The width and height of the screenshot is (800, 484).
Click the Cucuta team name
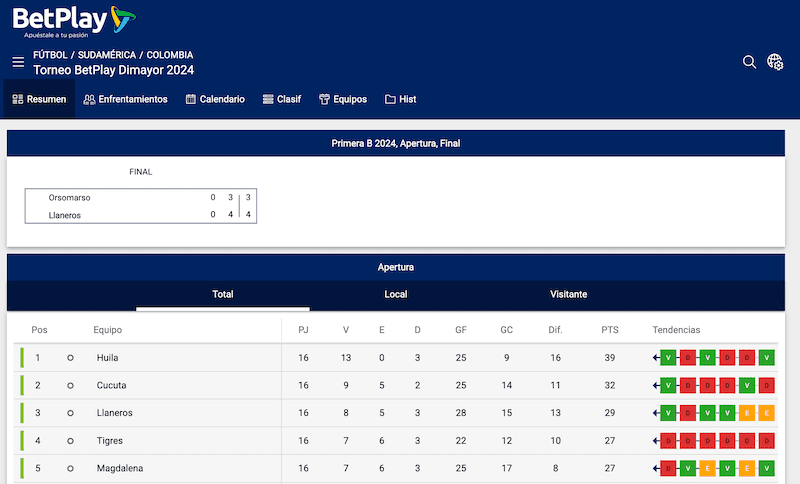(x=113, y=385)
